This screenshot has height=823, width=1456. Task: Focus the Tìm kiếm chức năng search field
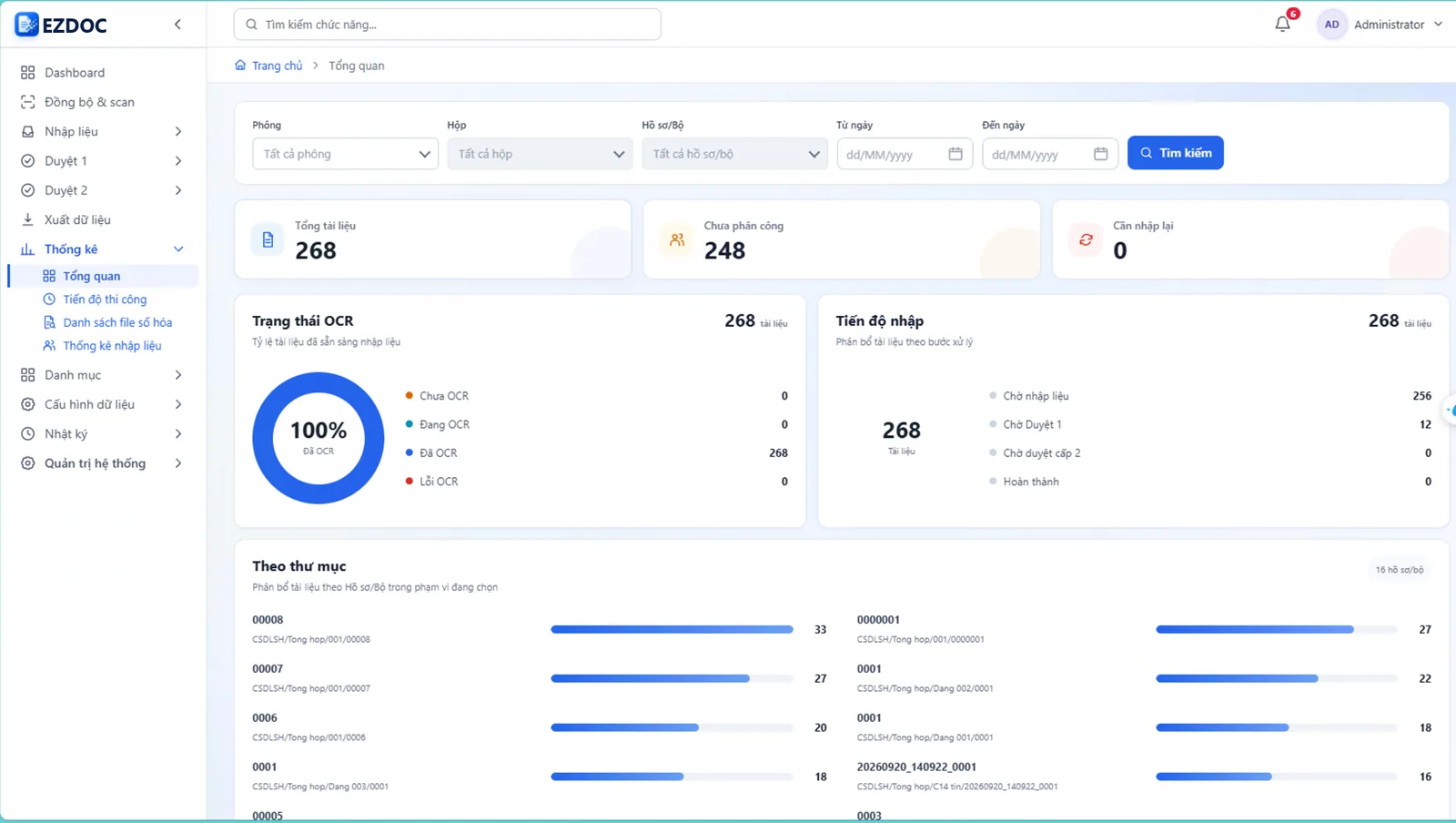(x=448, y=25)
